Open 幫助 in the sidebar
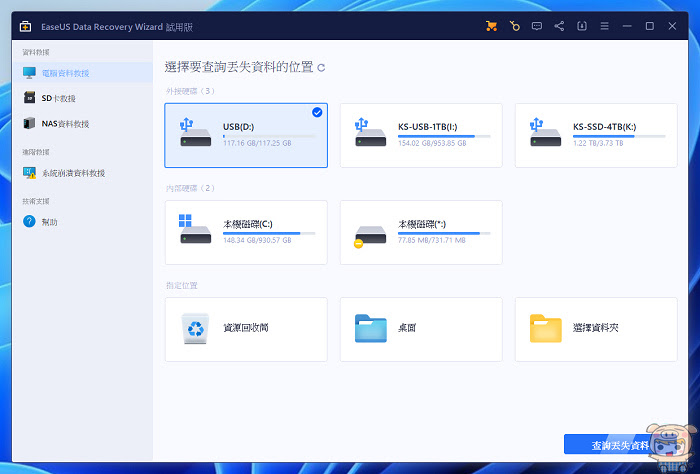This screenshot has height=474, width=700. coord(83,221)
